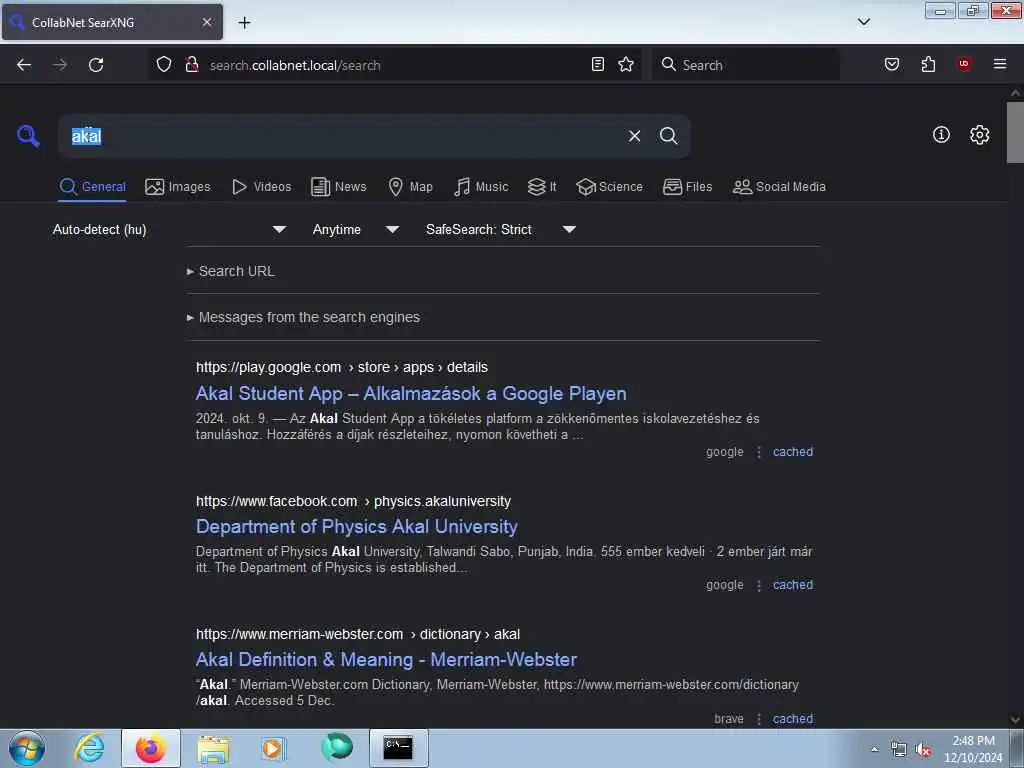This screenshot has width=1024, height=768.
Task: List all tabs using the chevron button
Action: tap(863, 22)
